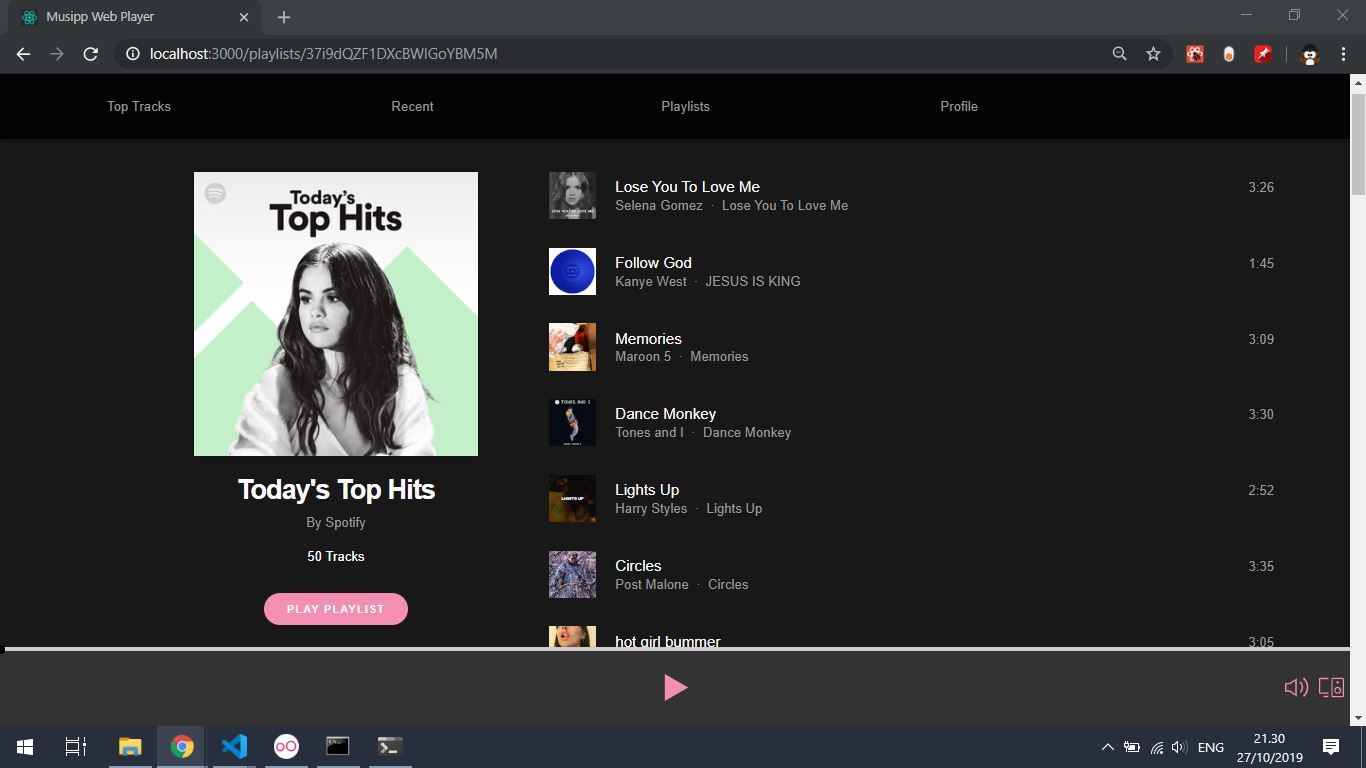Image resolution: width=1366 pixels, height=768 pixels.
Task: Click the artist name Maroon 5
Action: (643, 356)
